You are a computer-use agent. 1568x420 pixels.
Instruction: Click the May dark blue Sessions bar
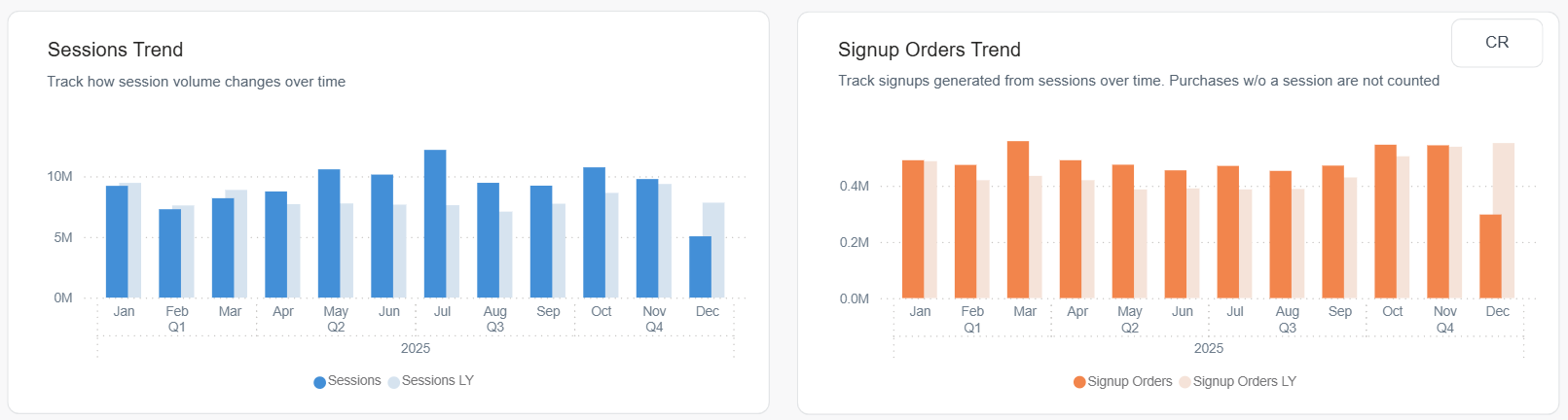pyautogui.click(x=329, y=233)
